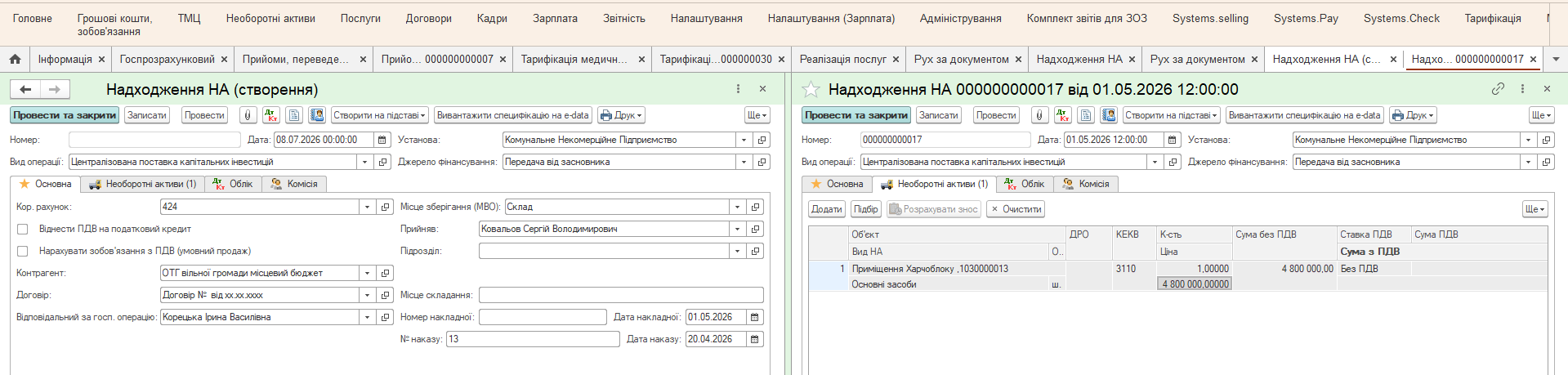Image resolution: width=1568 pixels, height=375 pixels.
Task: Click Місце складання input field
Action: 621,295
